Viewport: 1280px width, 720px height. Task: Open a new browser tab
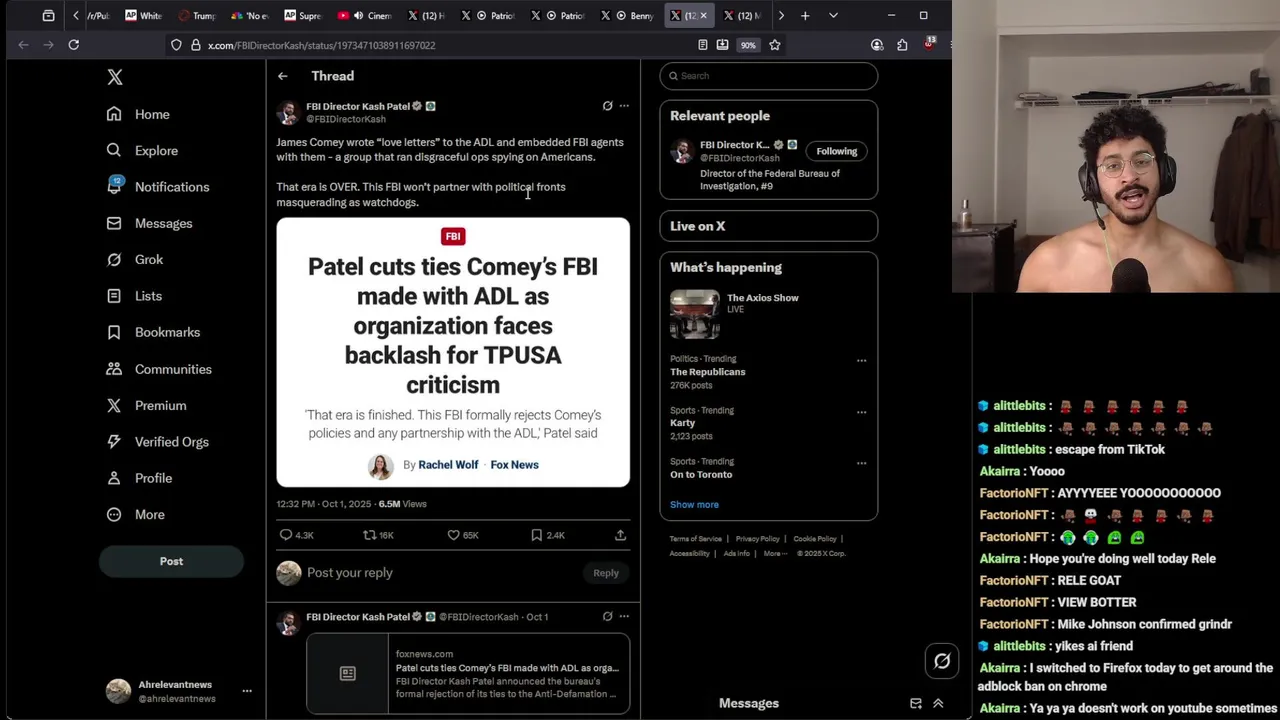(x=805, y=16)
